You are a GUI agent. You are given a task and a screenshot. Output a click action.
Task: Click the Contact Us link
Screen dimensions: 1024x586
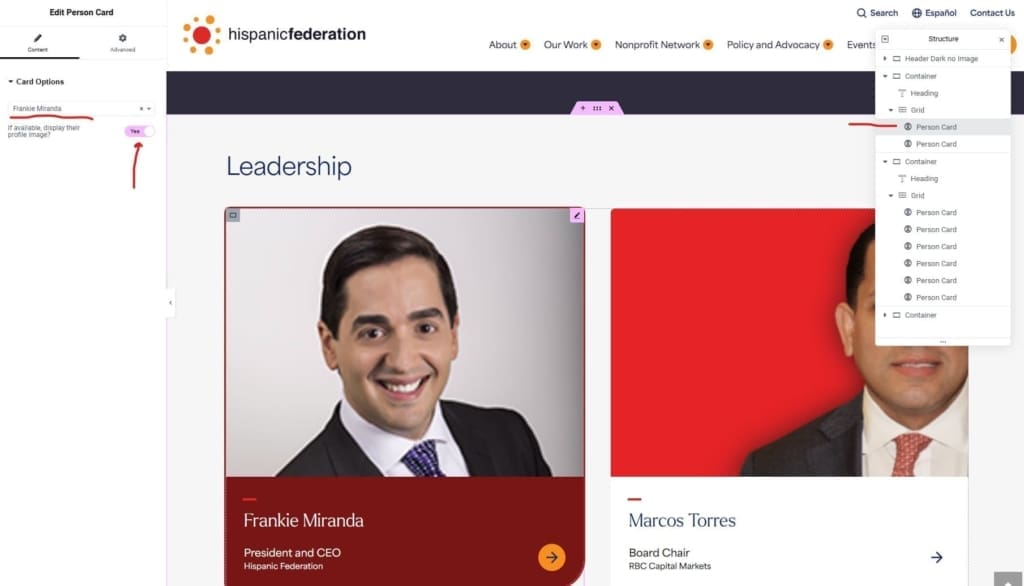992,13
